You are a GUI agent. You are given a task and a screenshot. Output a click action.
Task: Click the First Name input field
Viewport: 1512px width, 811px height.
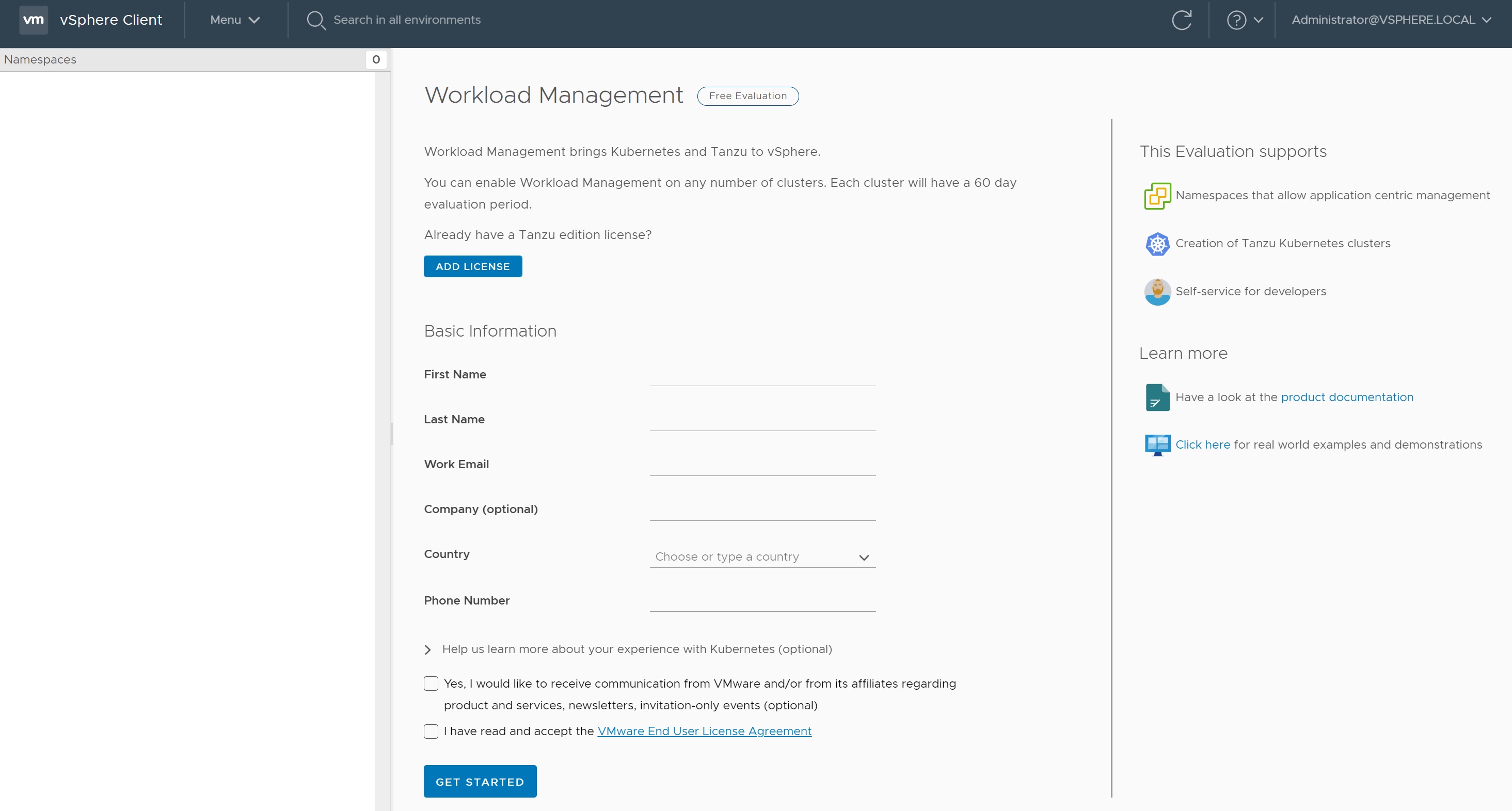[x=762, y=375]
